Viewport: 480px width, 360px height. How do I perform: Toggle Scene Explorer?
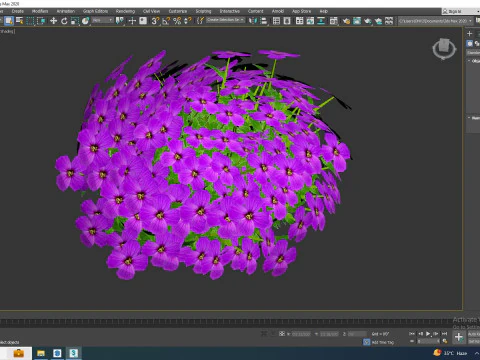276,21
